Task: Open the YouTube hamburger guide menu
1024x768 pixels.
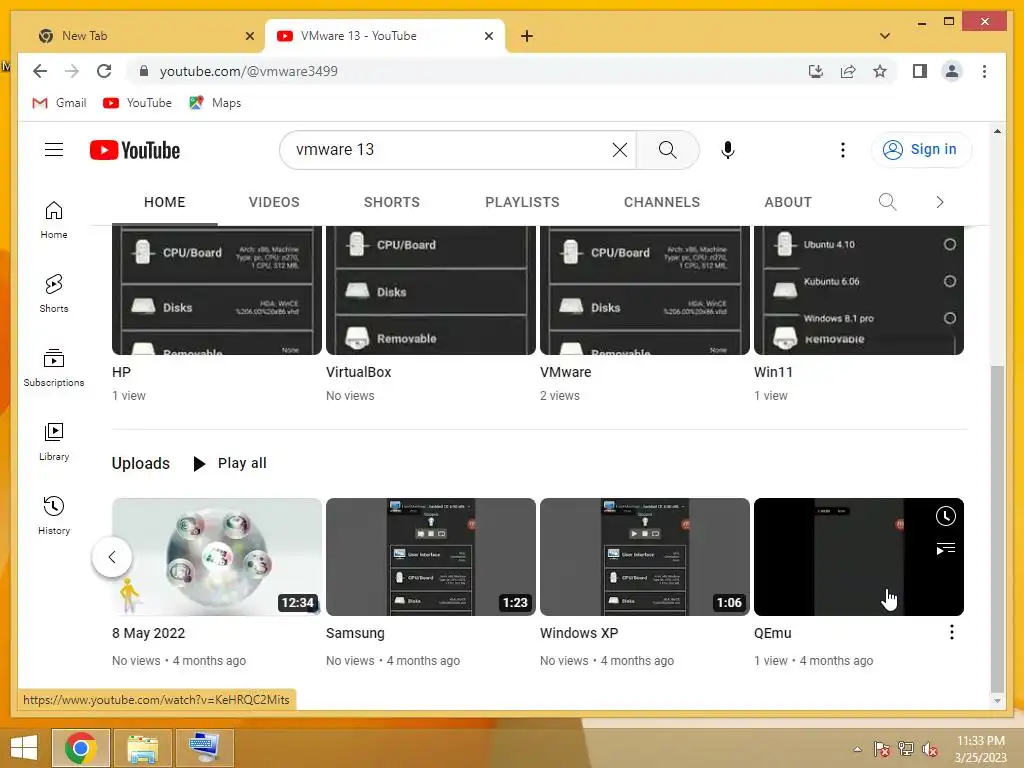Action: [x=54, y=150]
